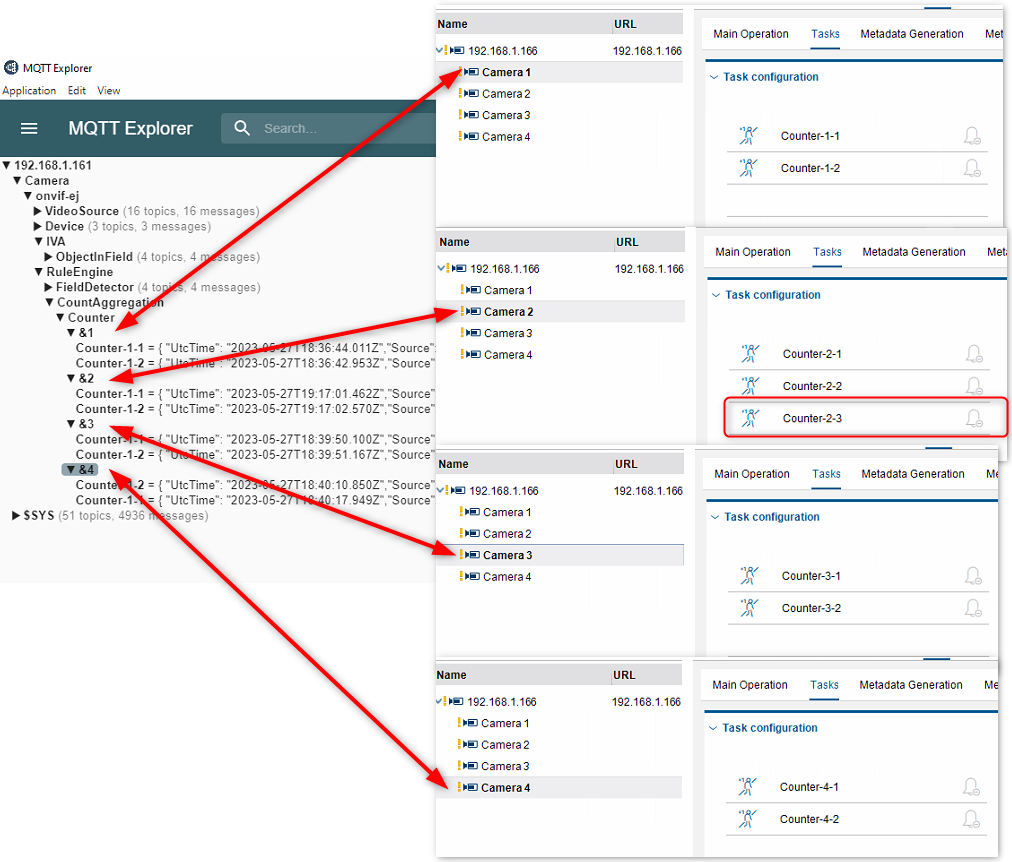The width and height of the screenshot is (1012, 862).
Task: Click the alarm bell icon for Counter-2-2
Action: pos(975,386)
